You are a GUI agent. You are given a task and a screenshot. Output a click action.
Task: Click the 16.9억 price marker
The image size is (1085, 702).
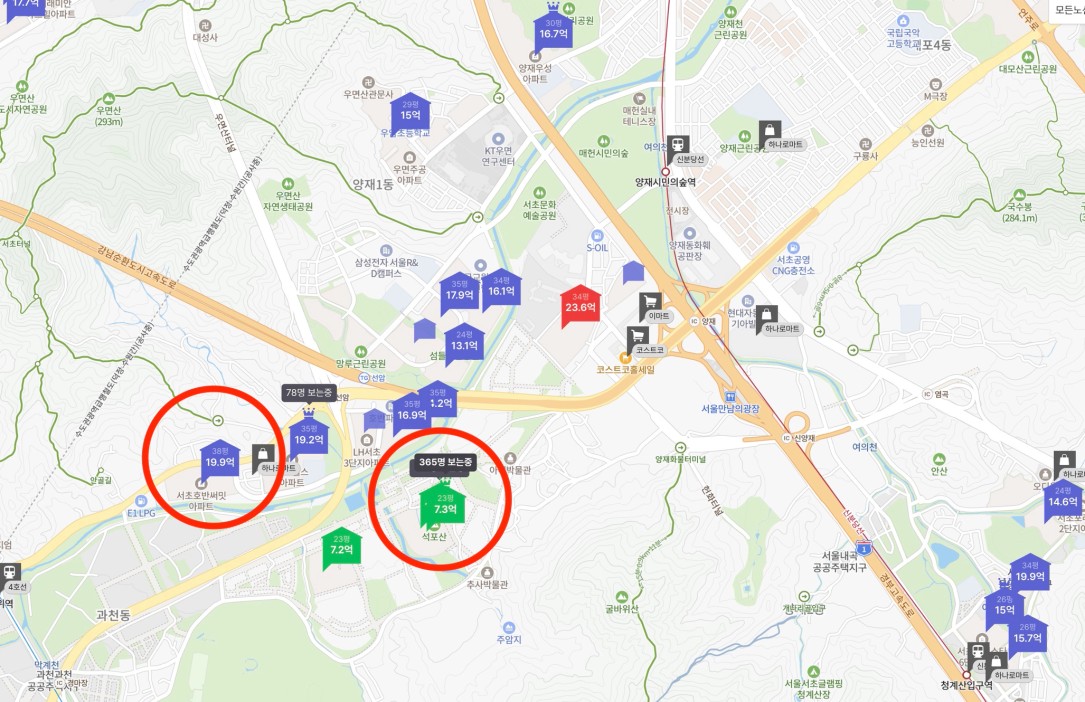pos(412,413)
